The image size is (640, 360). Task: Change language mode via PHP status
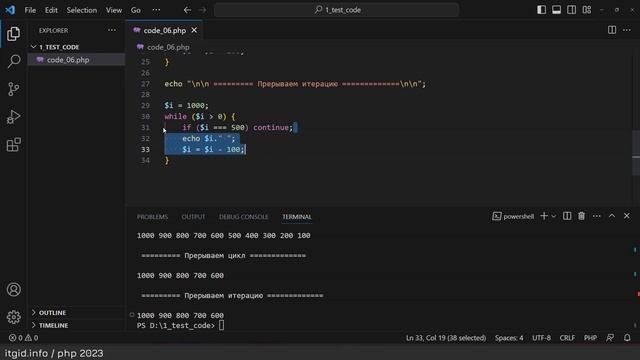click(x=590, y=338)
